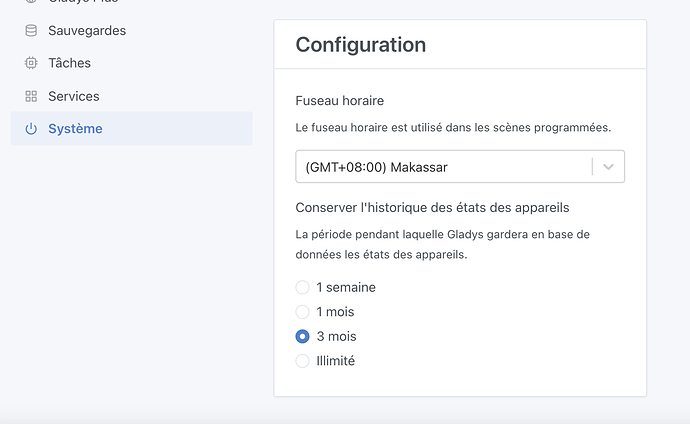Click the Configuration card heading

click(361, 44)
